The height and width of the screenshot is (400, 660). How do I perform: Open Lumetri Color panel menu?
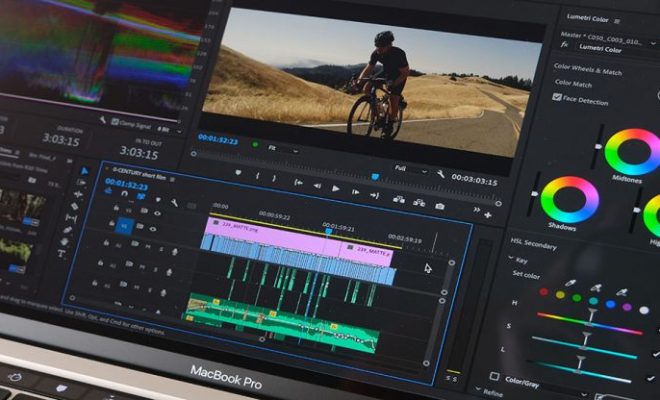tap(617, 21)
